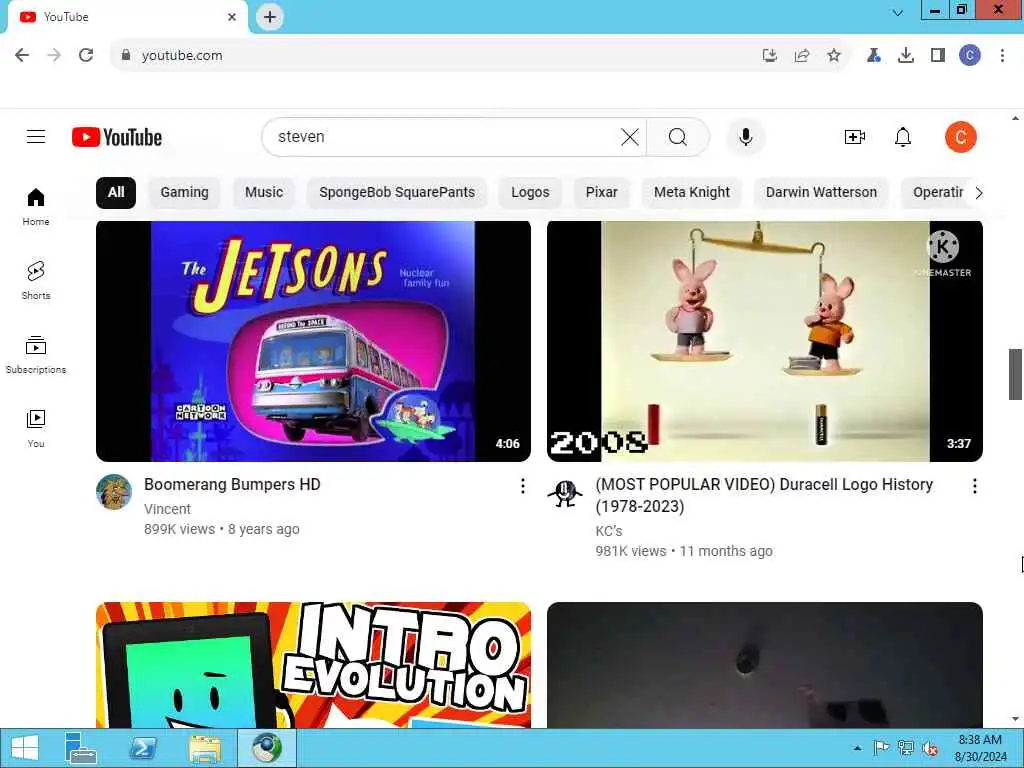Reload the YouTube page
Screen dimensions: 1024x768
click(86, 56)
